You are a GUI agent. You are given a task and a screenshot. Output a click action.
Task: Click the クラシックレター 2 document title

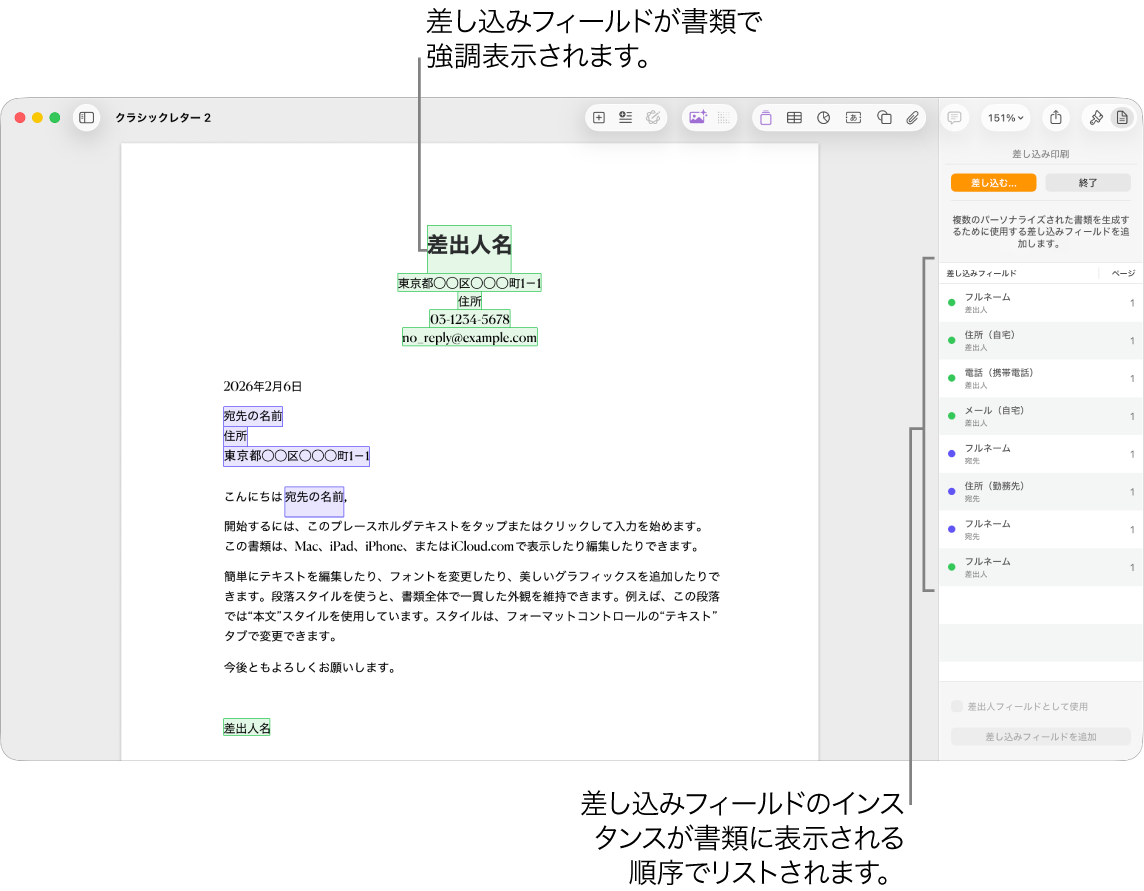click(x=163, y=117)
